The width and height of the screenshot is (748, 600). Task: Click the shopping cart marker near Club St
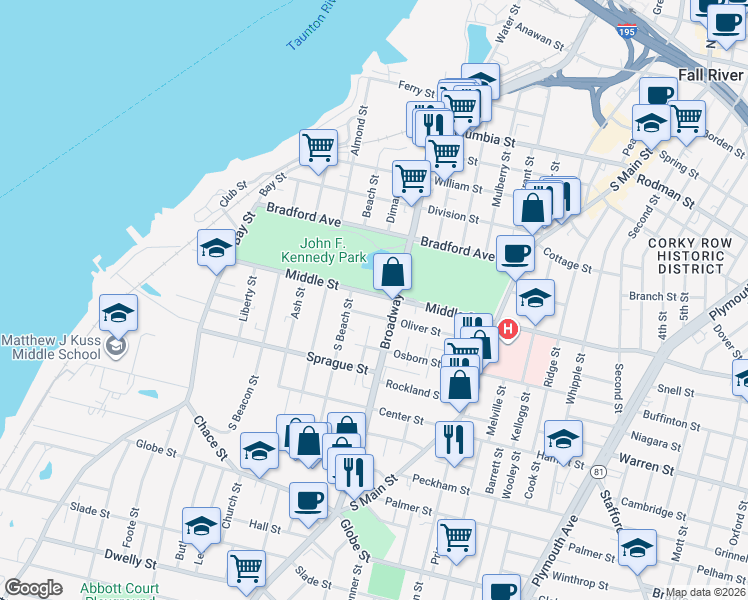pos(318,147)
